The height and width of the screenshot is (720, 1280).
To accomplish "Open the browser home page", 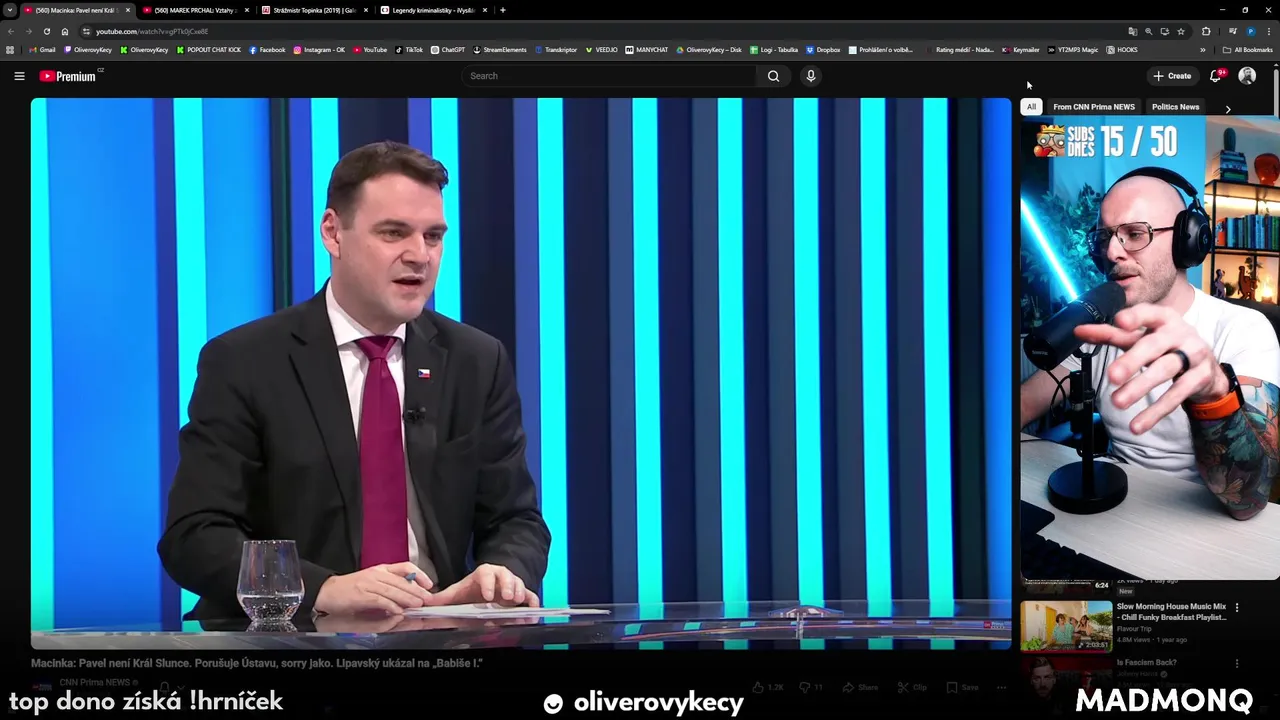I will pos(64,32).
